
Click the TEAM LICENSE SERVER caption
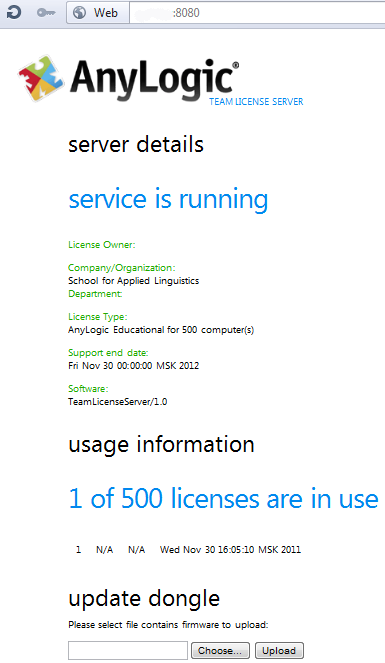(256, 101)
